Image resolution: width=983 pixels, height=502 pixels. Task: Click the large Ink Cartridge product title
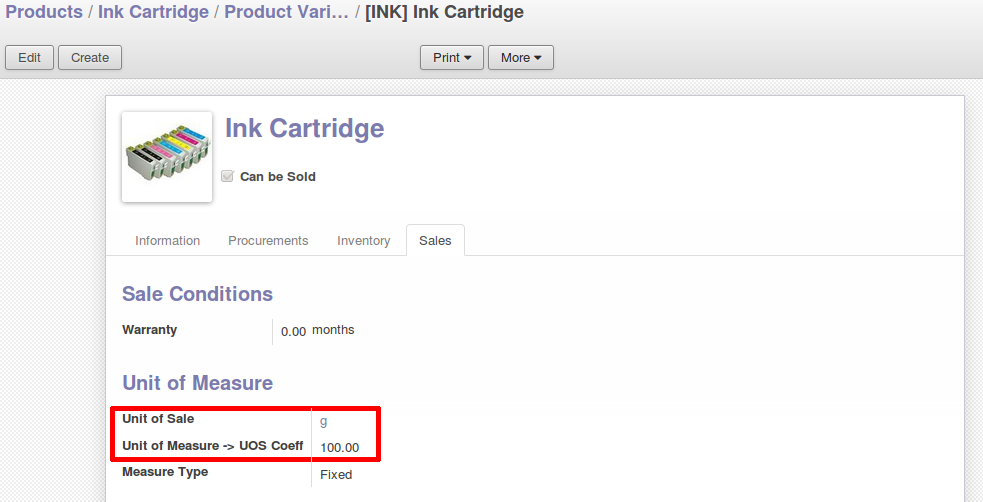[304, 129]
